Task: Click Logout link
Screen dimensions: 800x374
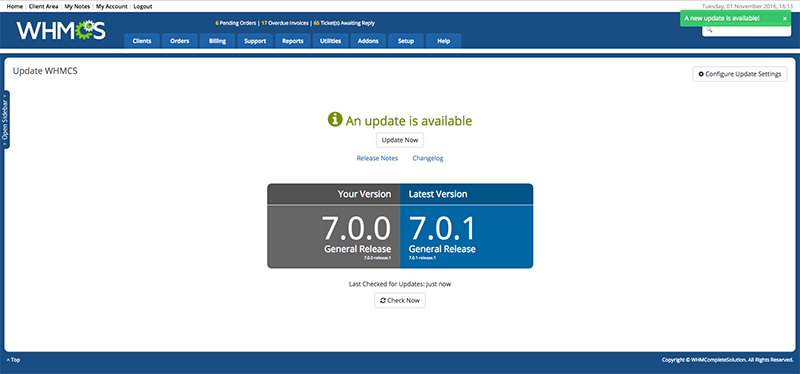Action: pos(143,7)
